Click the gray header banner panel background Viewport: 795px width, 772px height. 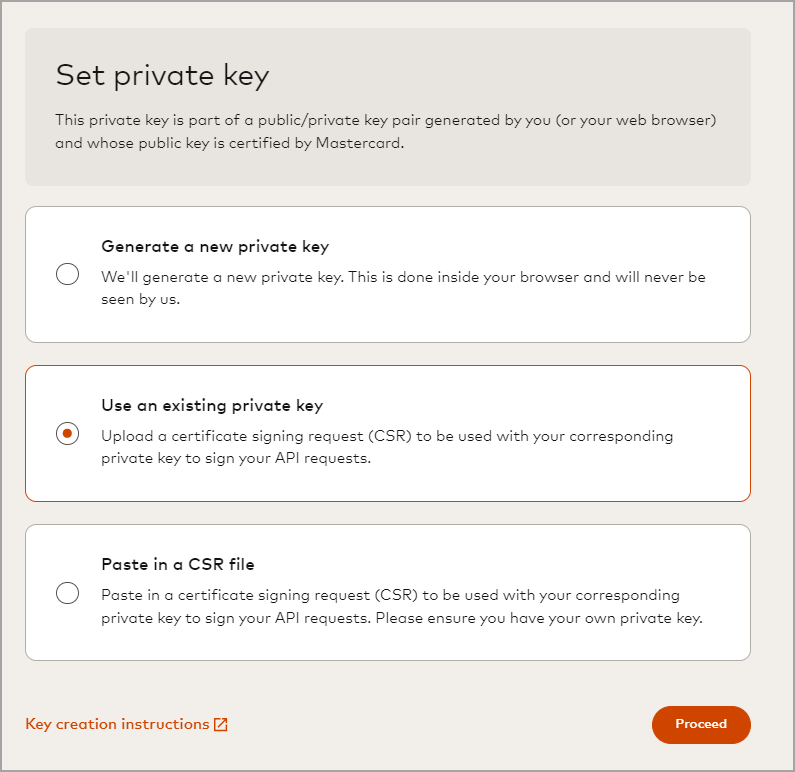[x=600, y=70]
